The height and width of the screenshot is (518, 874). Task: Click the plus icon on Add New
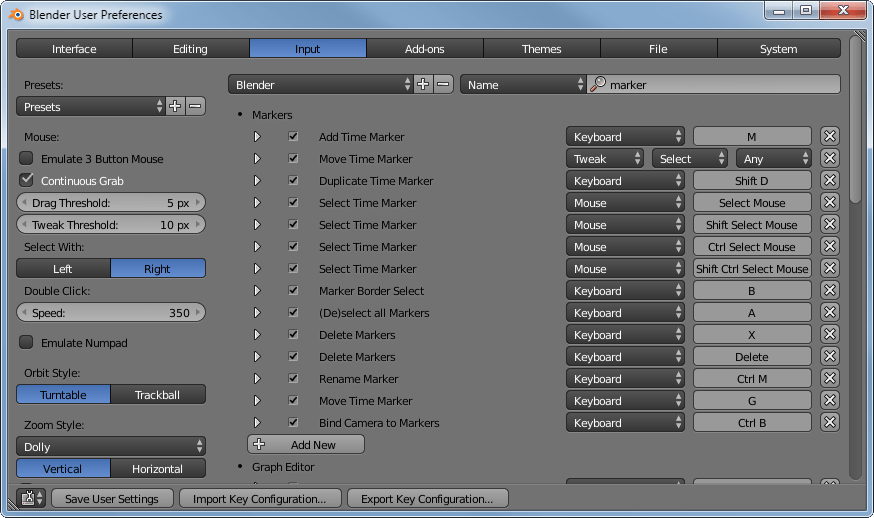click(x=259, y=444)
